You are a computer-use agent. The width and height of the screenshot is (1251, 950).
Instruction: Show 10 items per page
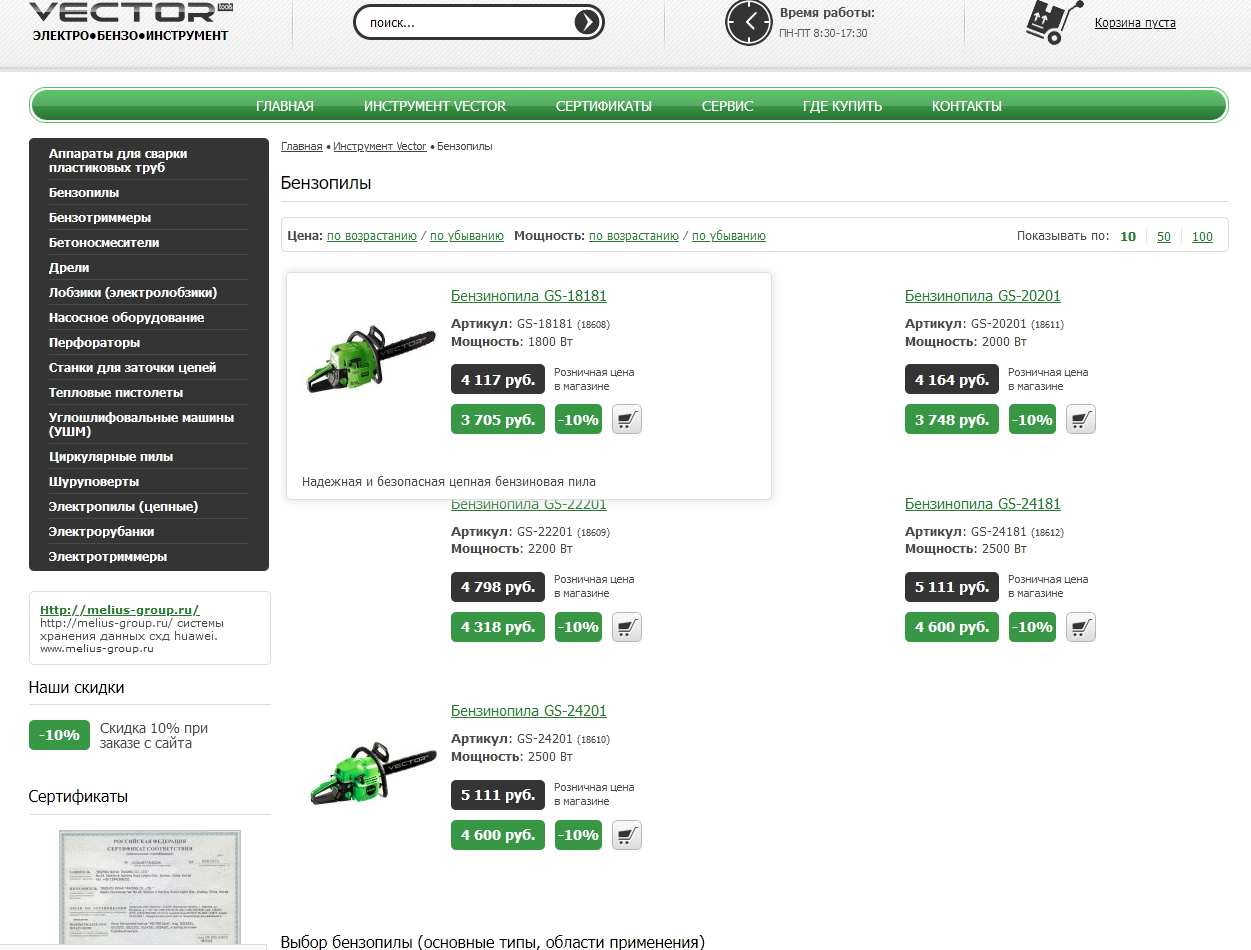coord(1128,237)
